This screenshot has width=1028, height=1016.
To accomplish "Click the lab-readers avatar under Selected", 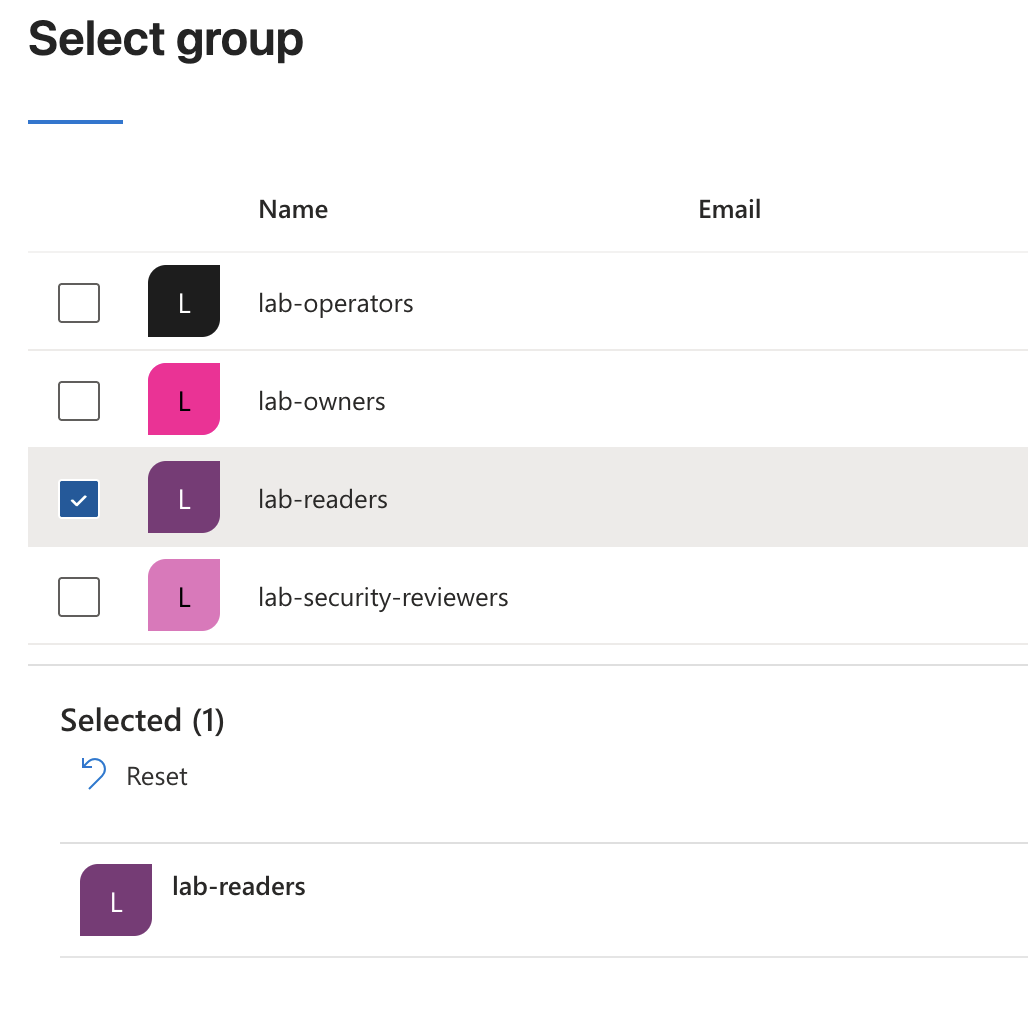I will (x=116, y=899).
